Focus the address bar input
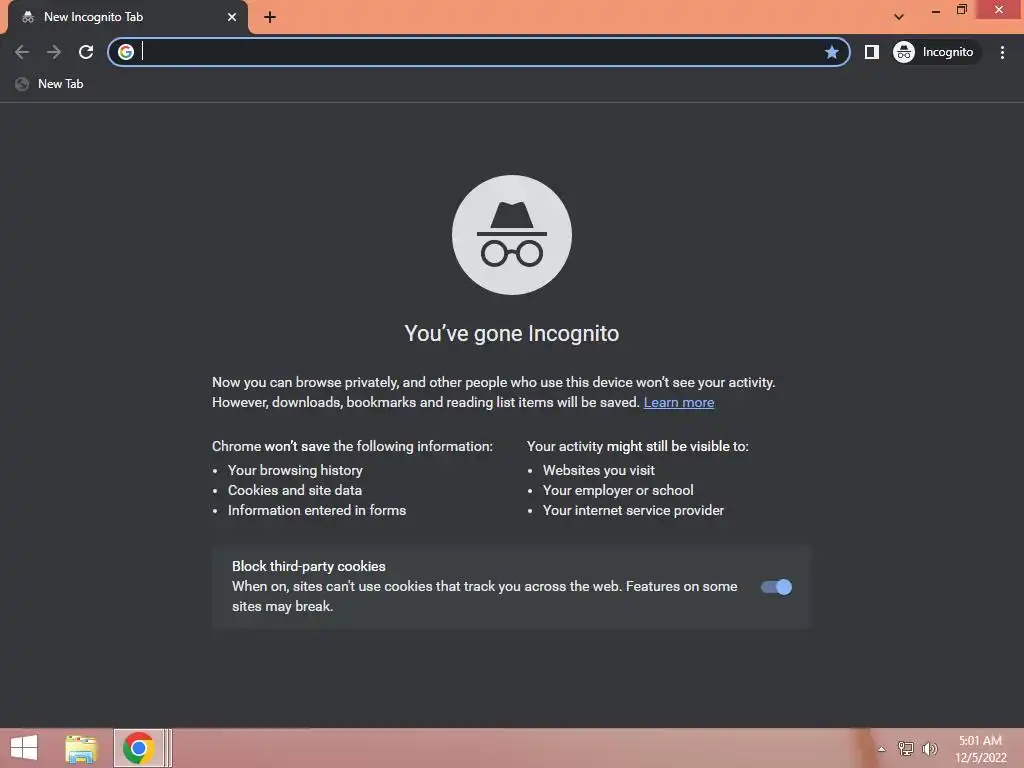1024x768 pixels. [x=480, y=52]
